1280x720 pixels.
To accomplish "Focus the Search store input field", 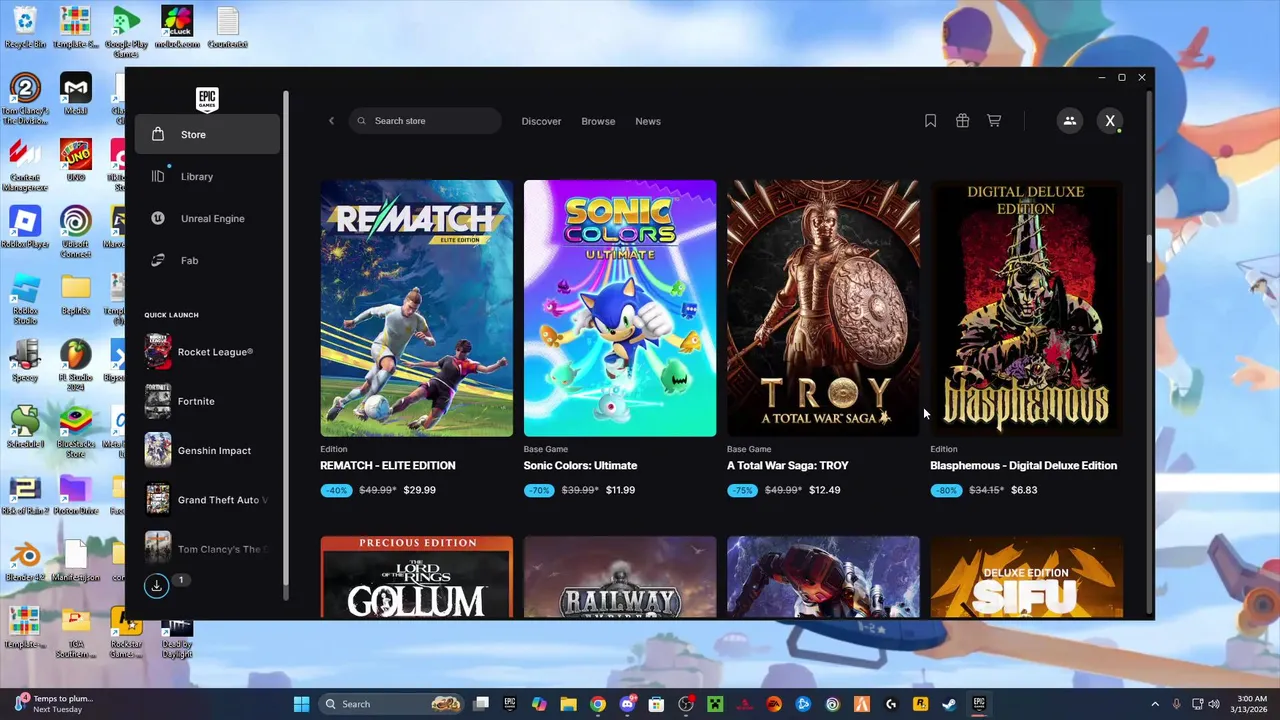I will coord(425,121).
